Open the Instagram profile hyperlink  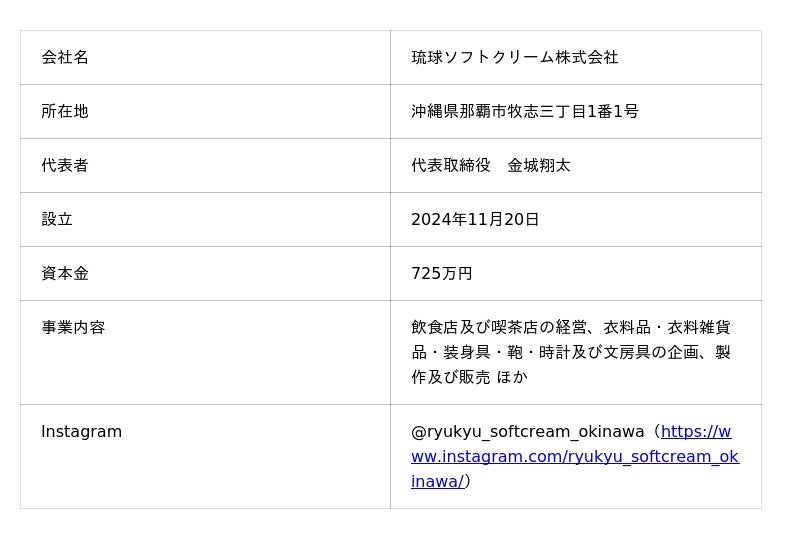[x=575, y=456]
